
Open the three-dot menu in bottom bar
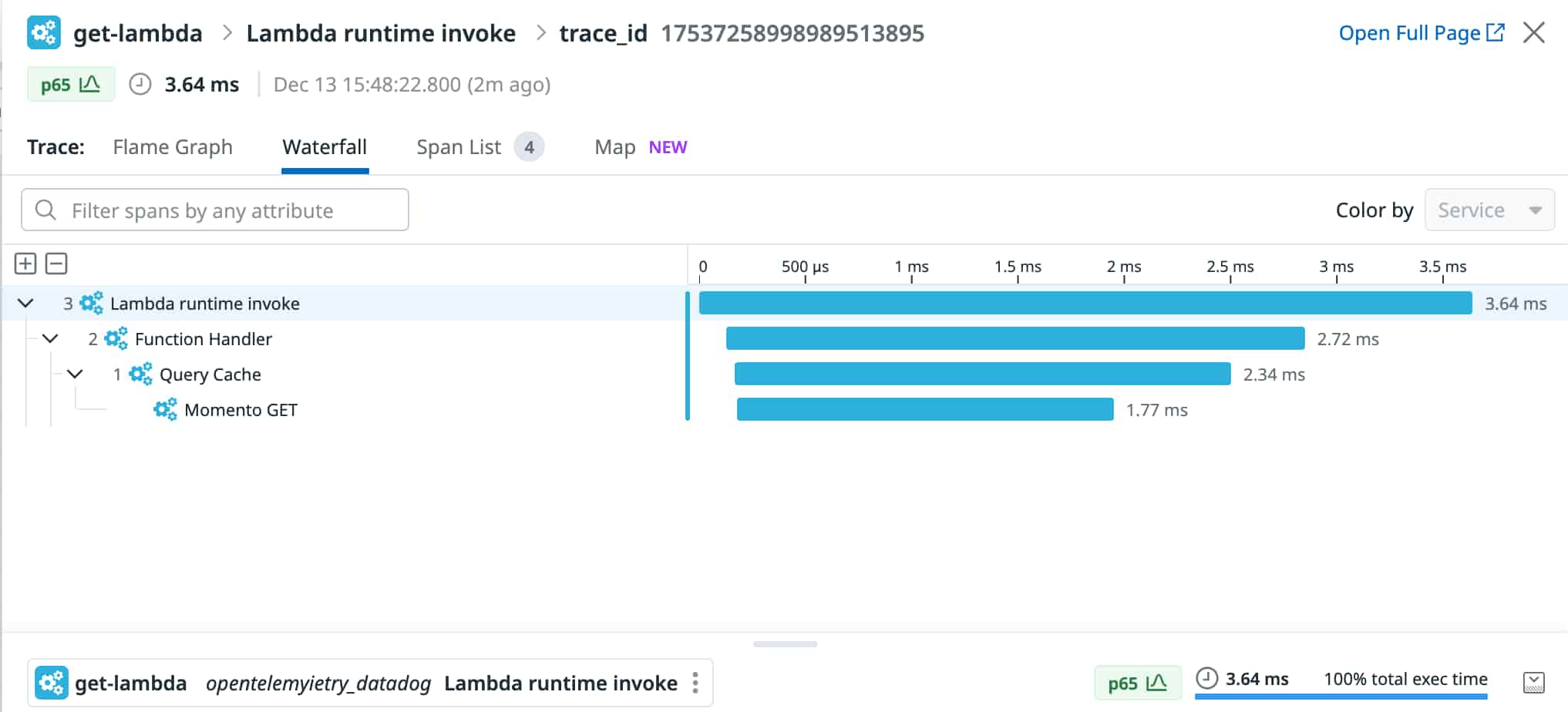coord(695,683)
